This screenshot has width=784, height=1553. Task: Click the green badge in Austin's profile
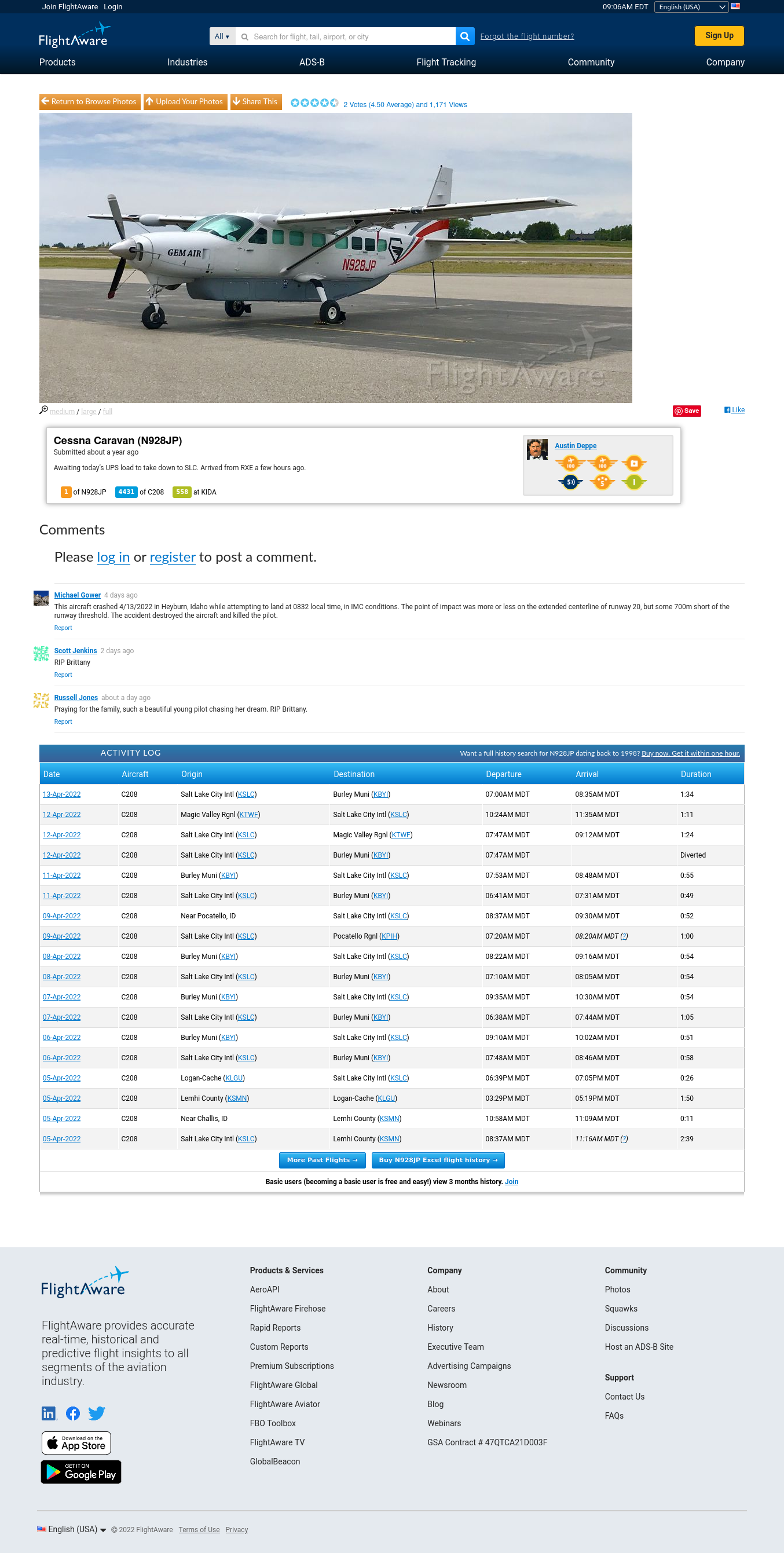[x=634, y=482]
